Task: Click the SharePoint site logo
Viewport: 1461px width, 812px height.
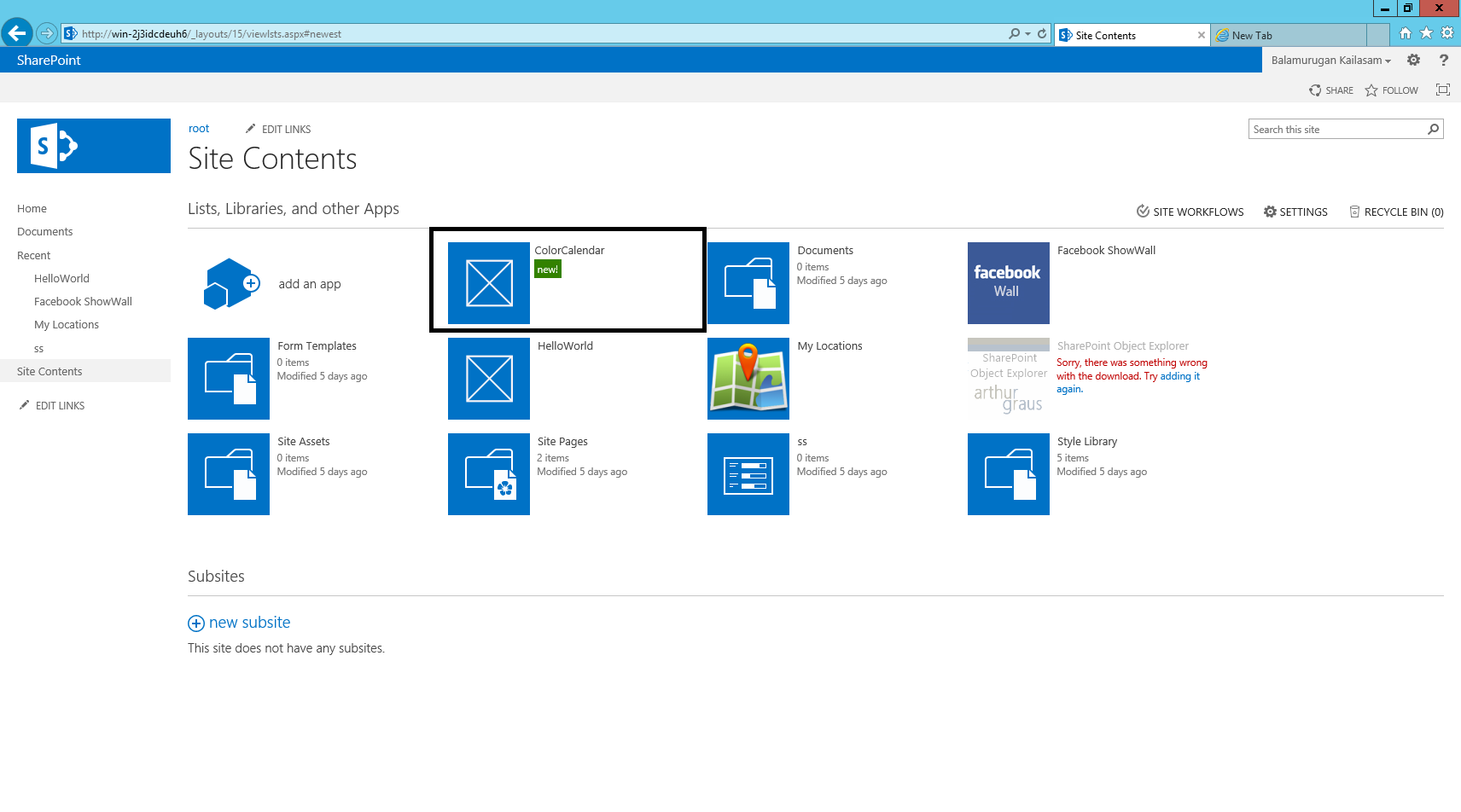Action: click(x=94, y=146)
